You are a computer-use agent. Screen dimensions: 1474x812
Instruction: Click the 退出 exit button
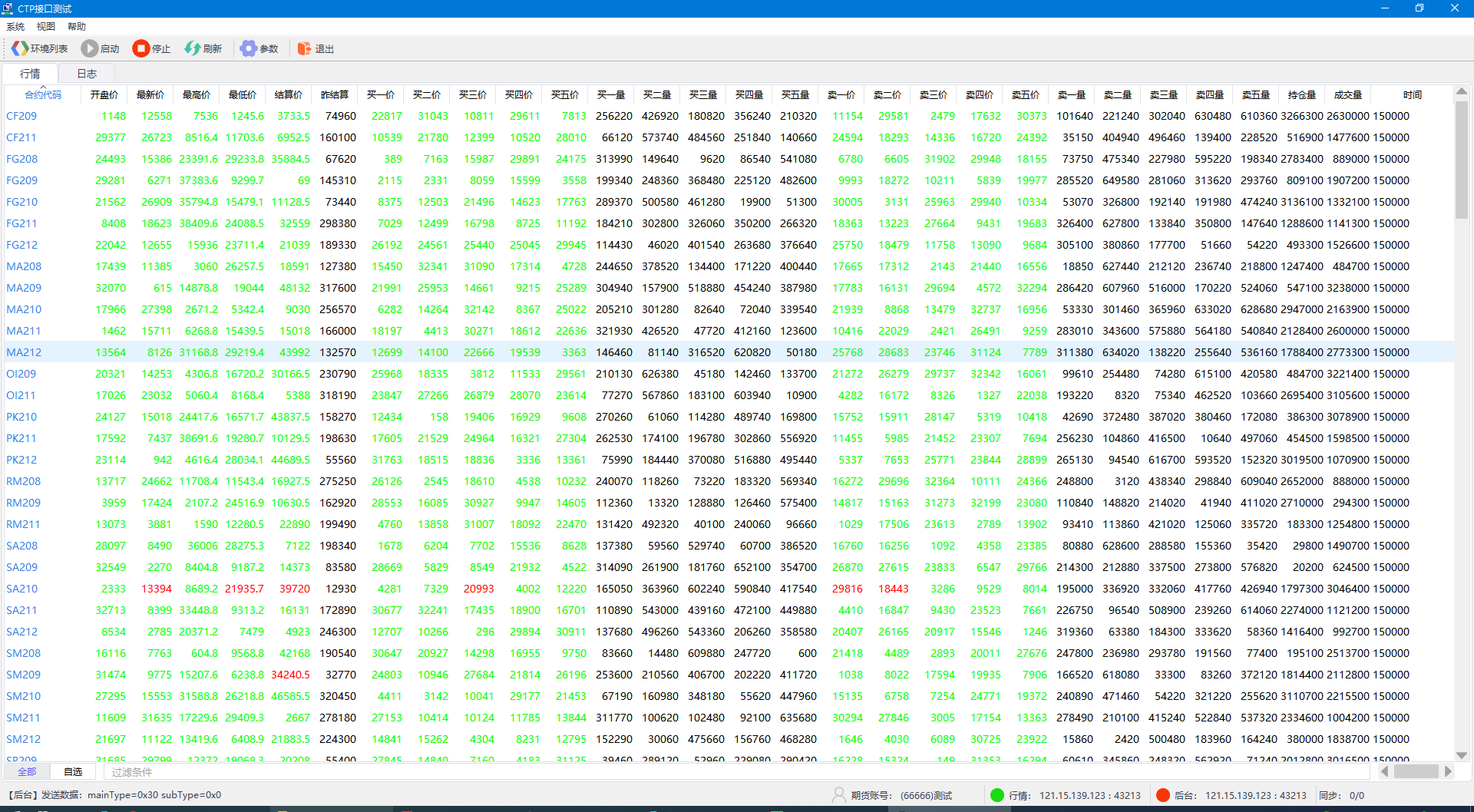click(316, 48)
